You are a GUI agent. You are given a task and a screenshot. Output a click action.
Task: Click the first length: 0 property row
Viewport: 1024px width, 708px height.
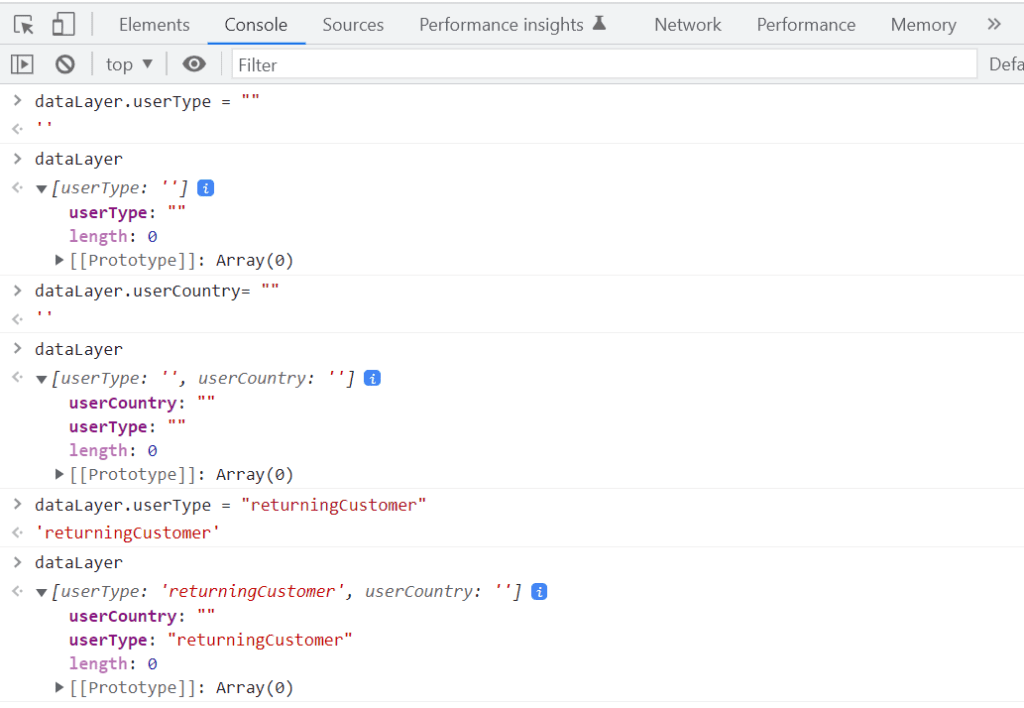coord(113,236)
